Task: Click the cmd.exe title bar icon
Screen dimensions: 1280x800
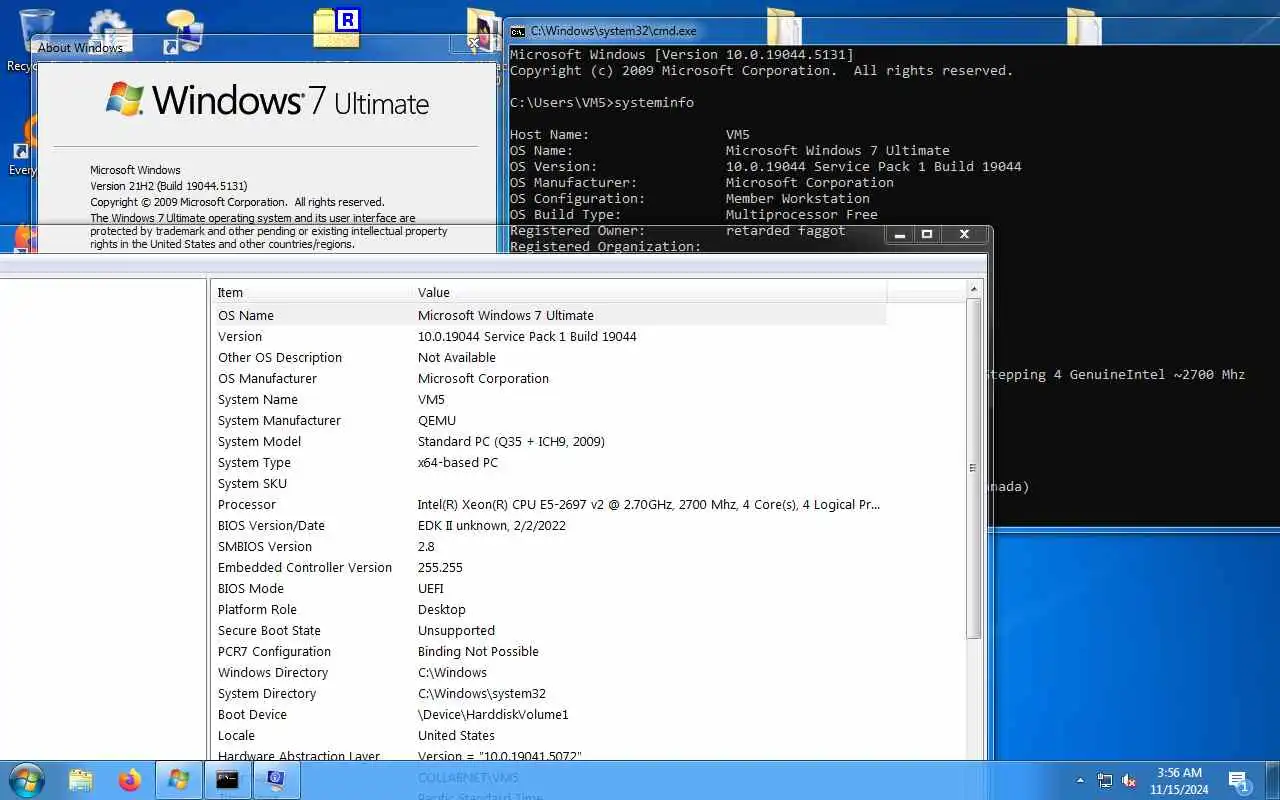Action: (x=518, y=31)
